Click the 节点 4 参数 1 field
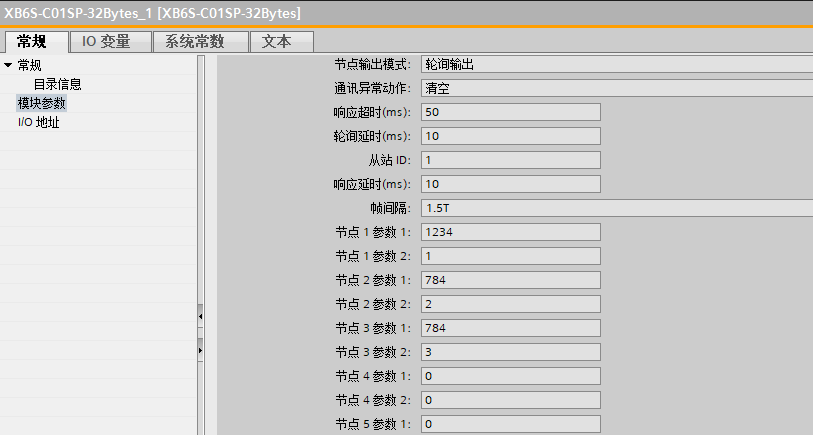Screen dimensions: 813x435 tap(510, 376)
